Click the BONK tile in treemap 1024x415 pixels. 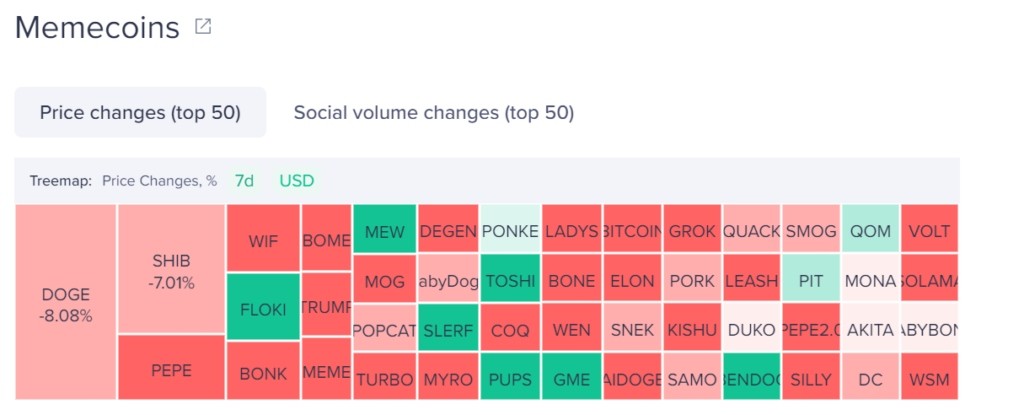pyautogui.click(x=263, y=371)
